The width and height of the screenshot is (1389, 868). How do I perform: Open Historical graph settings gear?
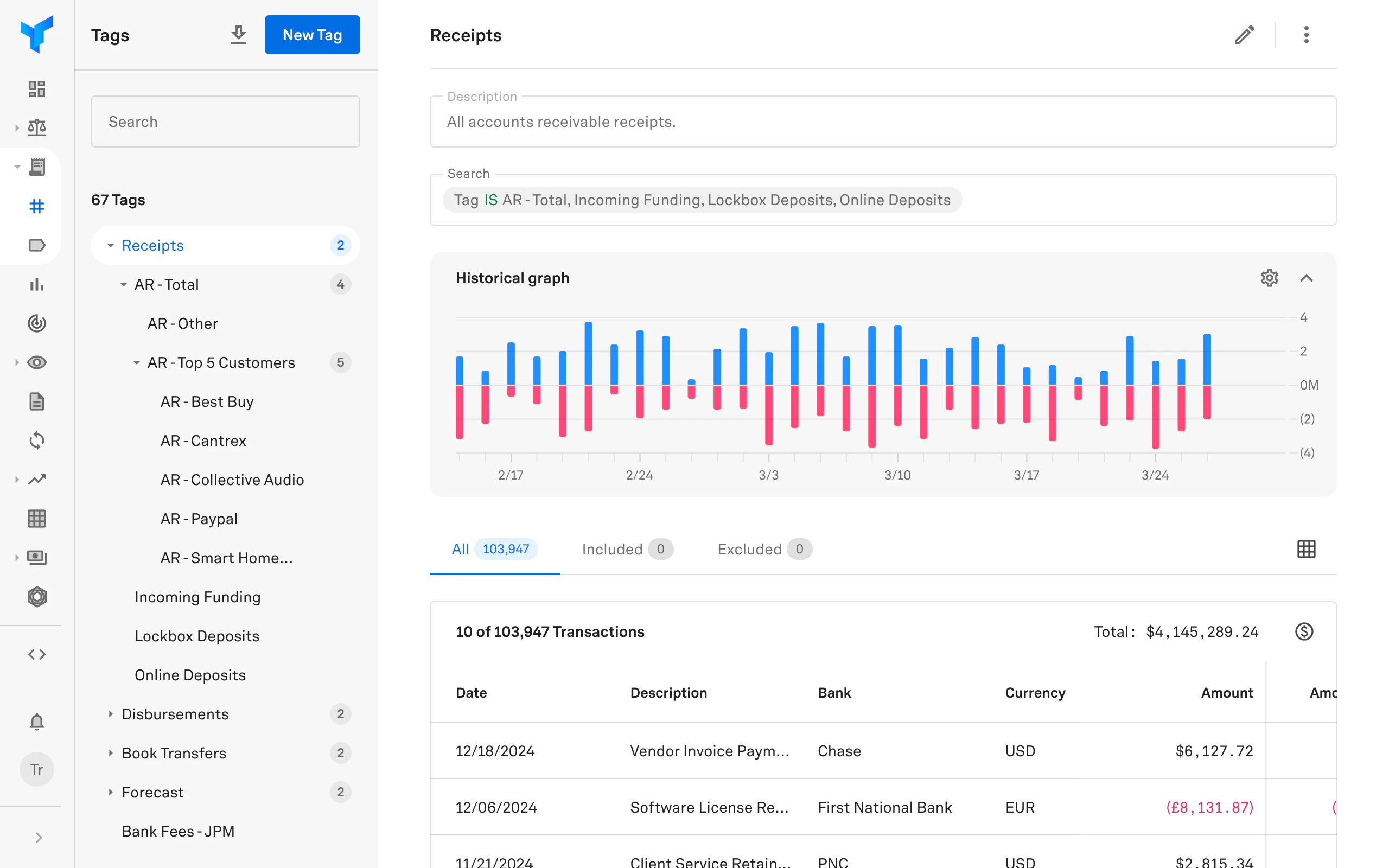[1269, 278]
